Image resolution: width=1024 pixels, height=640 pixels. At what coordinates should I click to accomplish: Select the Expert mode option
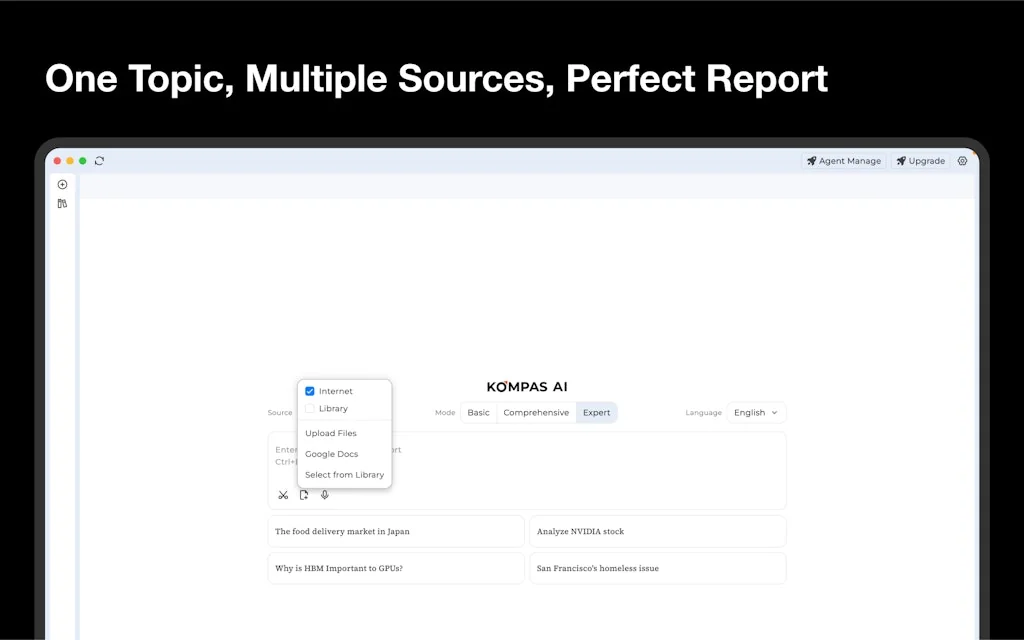tap(597, 413)
